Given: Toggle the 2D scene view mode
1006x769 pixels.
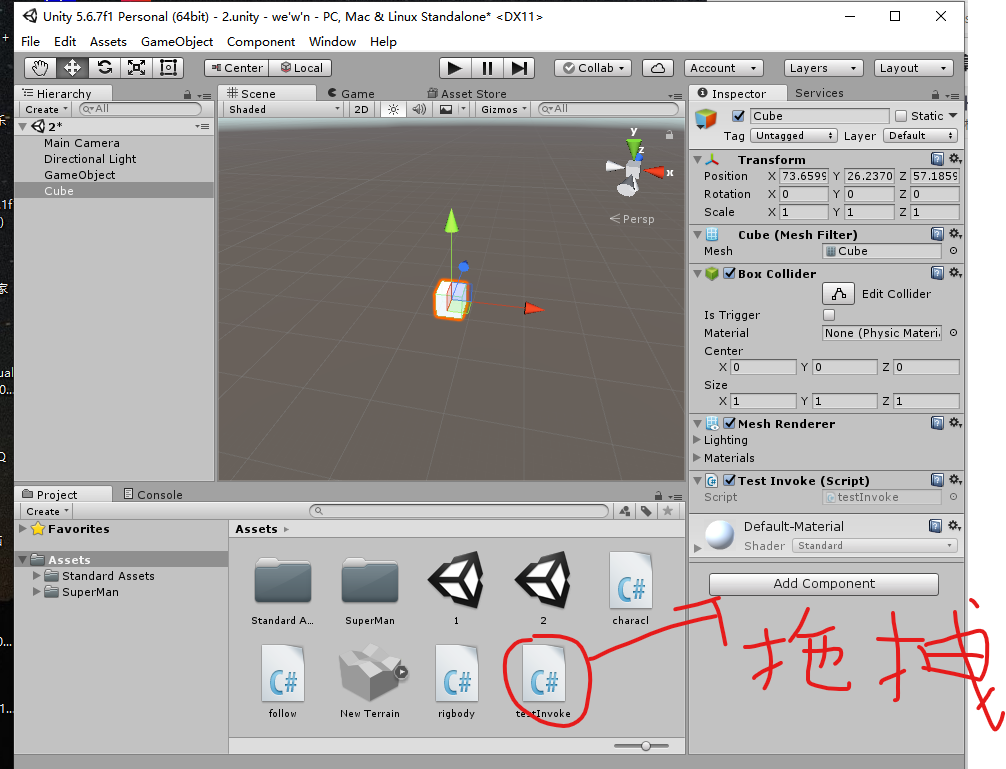Looking at the screenshot, I should click(361, 110).
